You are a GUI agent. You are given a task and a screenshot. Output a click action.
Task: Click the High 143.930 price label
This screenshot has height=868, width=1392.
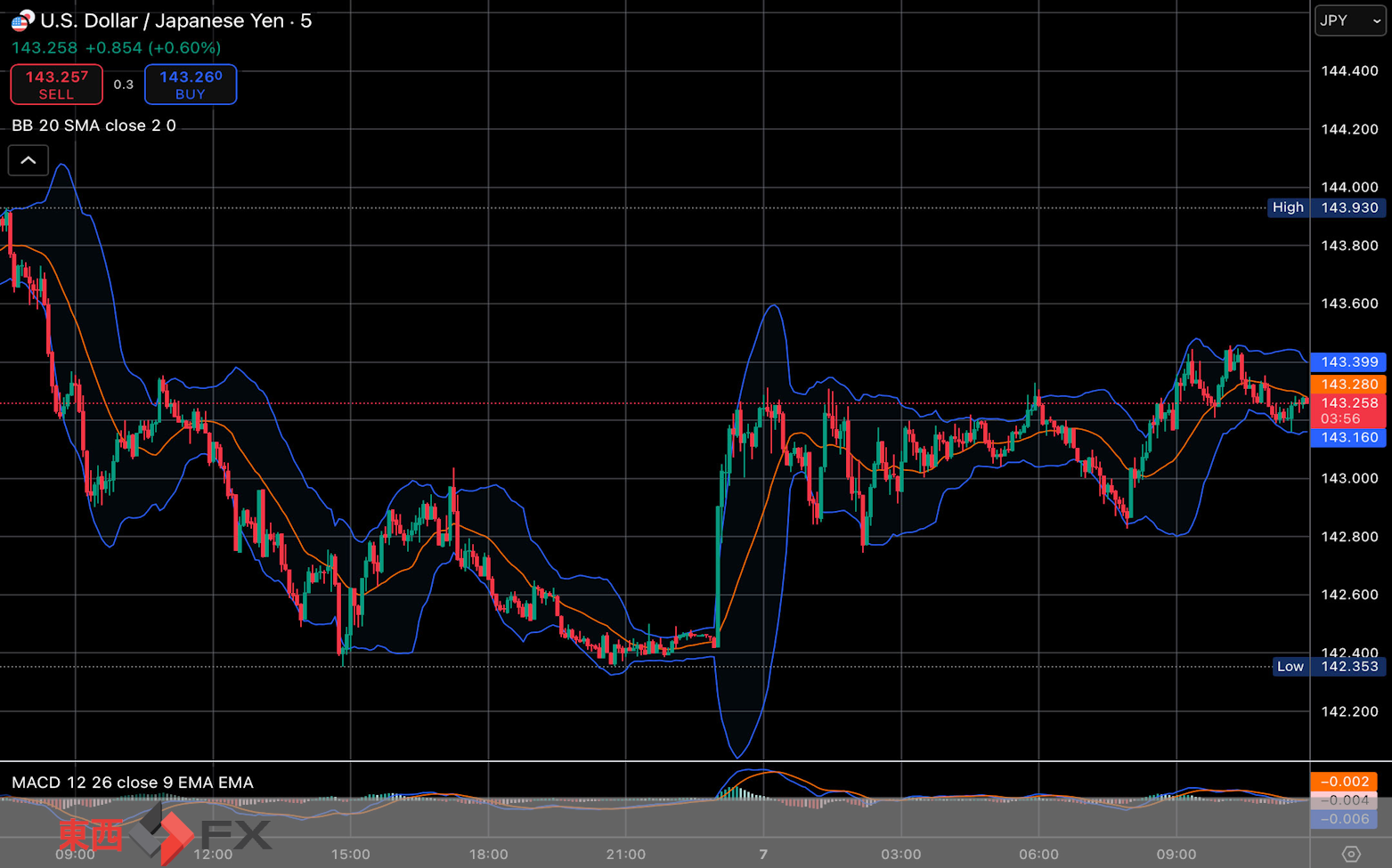(1326, 207)
